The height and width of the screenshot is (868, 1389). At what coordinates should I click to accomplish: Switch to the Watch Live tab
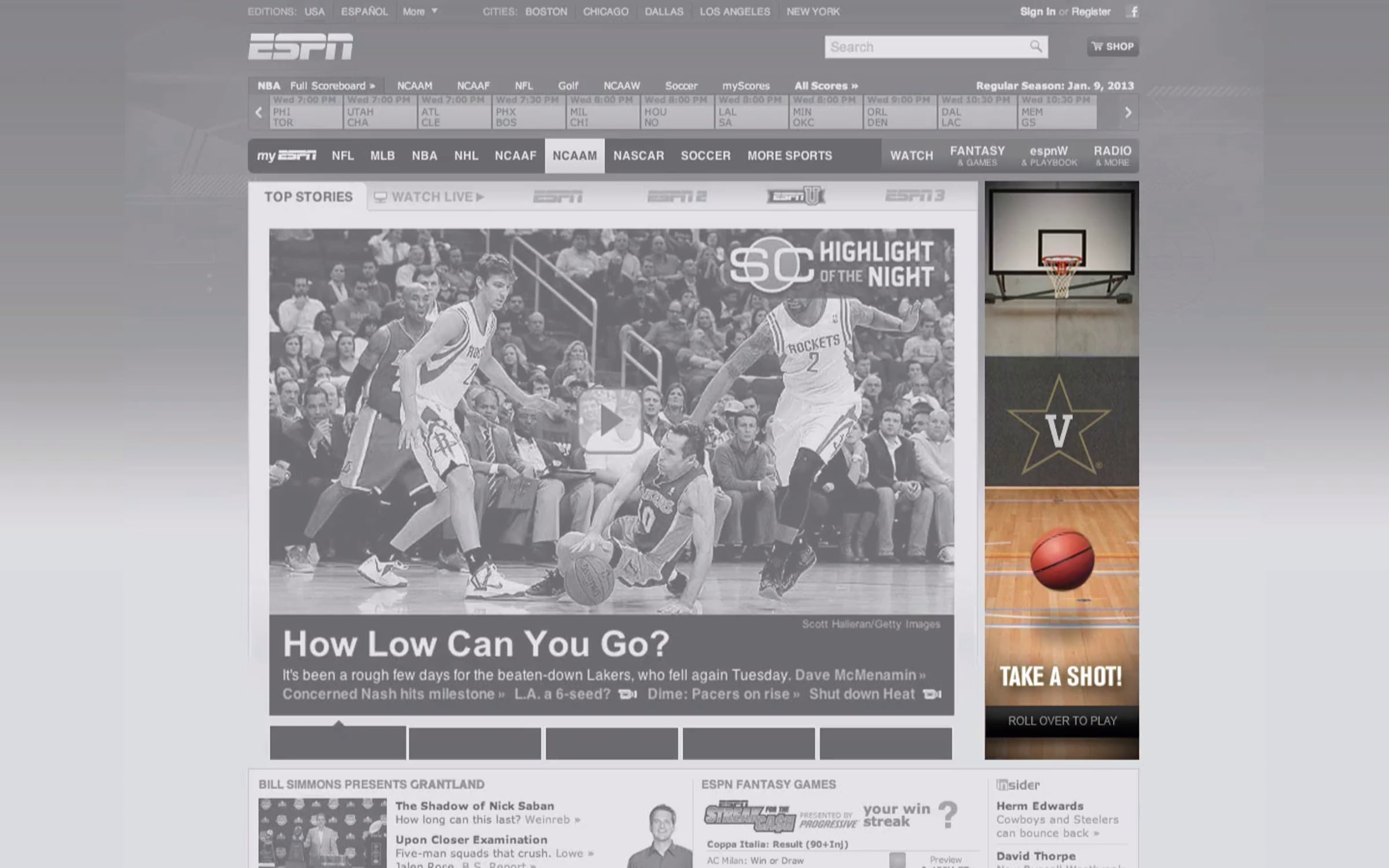429,197
